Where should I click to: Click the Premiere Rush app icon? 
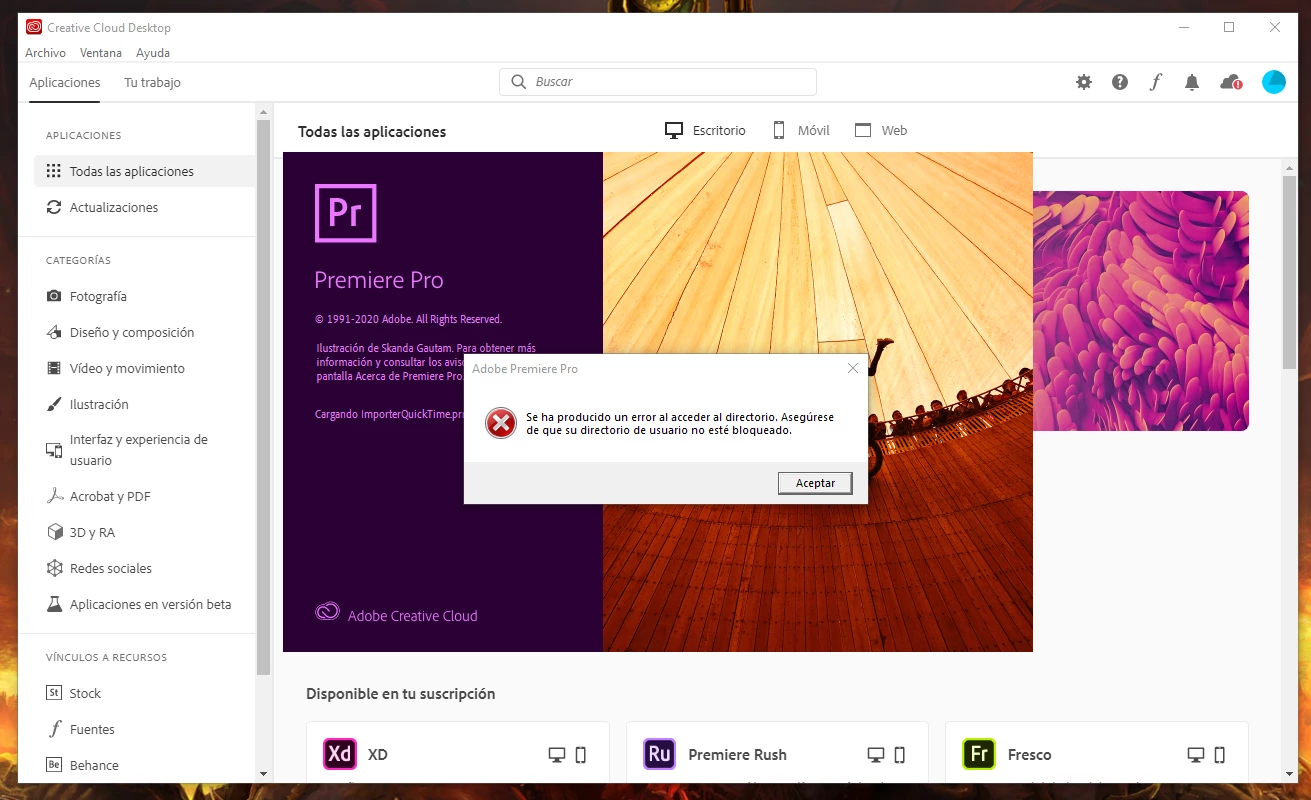pos(659,754)
